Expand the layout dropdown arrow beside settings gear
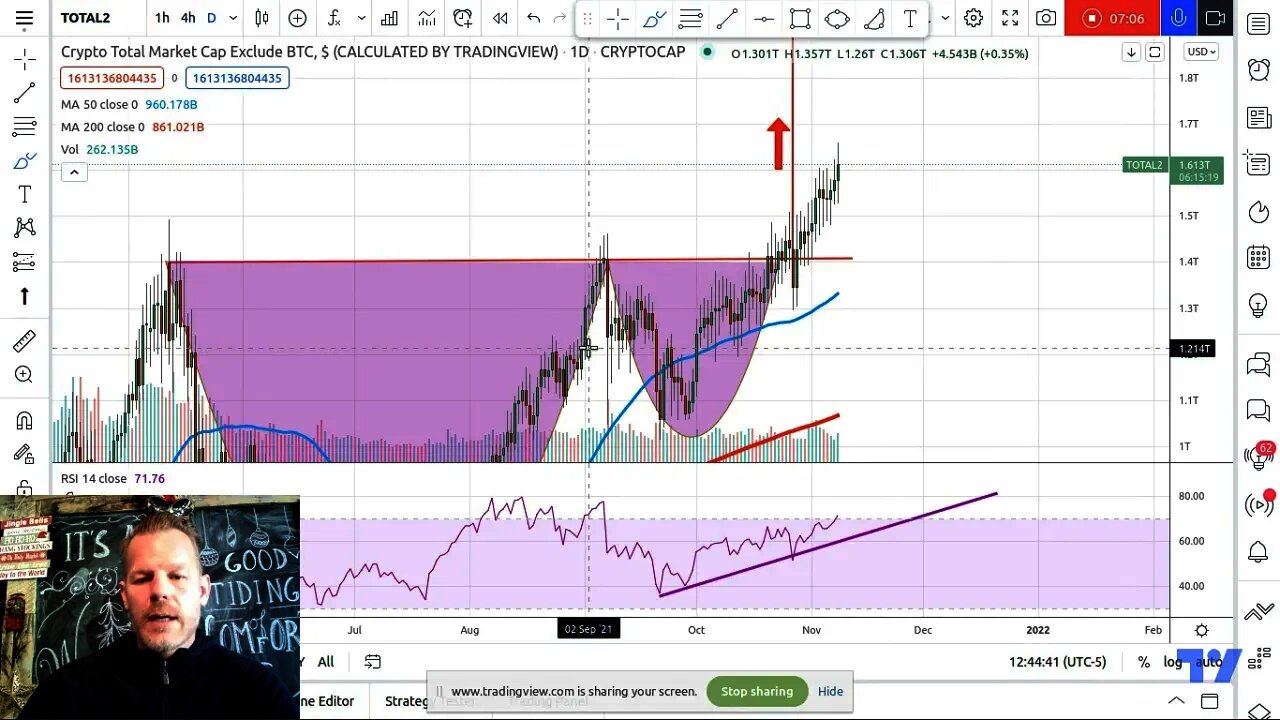The image size is (1280, 720). pos(945,18)
